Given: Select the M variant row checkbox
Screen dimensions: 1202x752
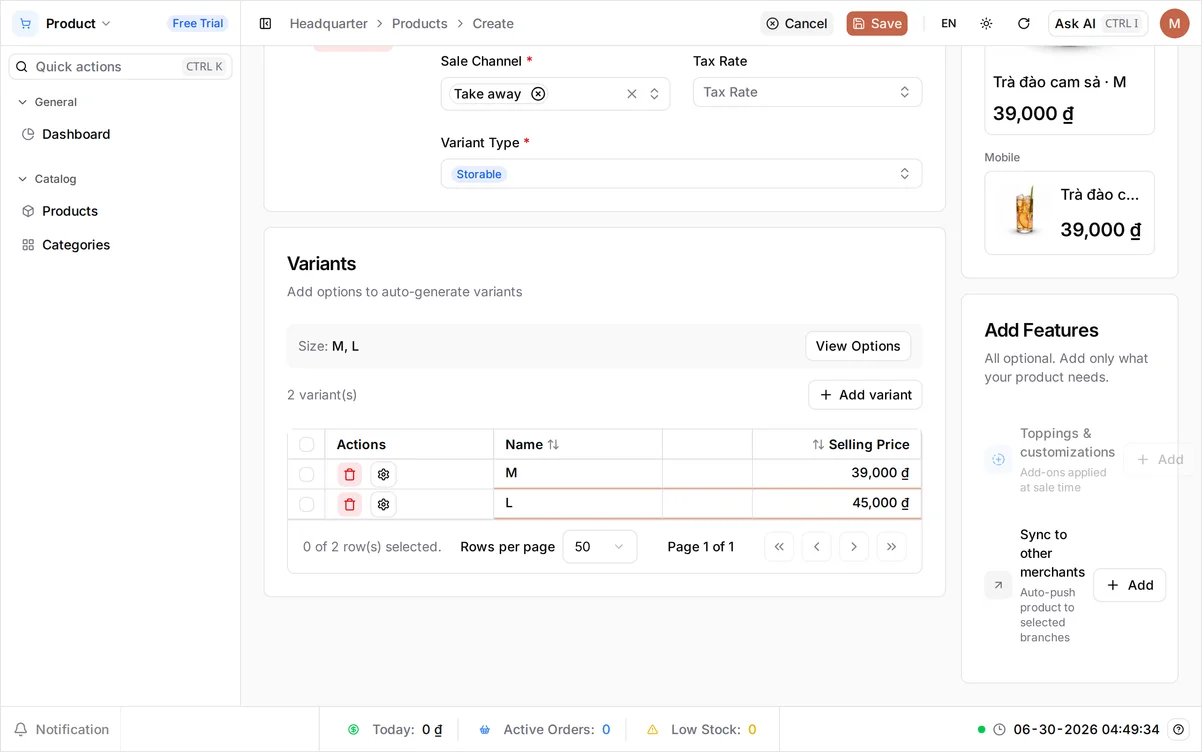Looking at the screenshot, I should [x=306, y=475].
